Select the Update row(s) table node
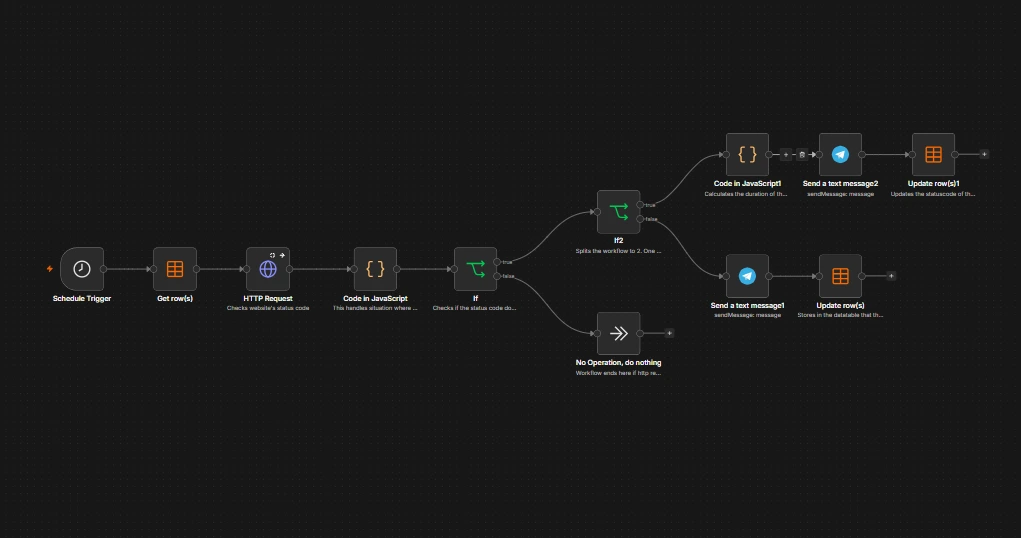 [840, 276]
